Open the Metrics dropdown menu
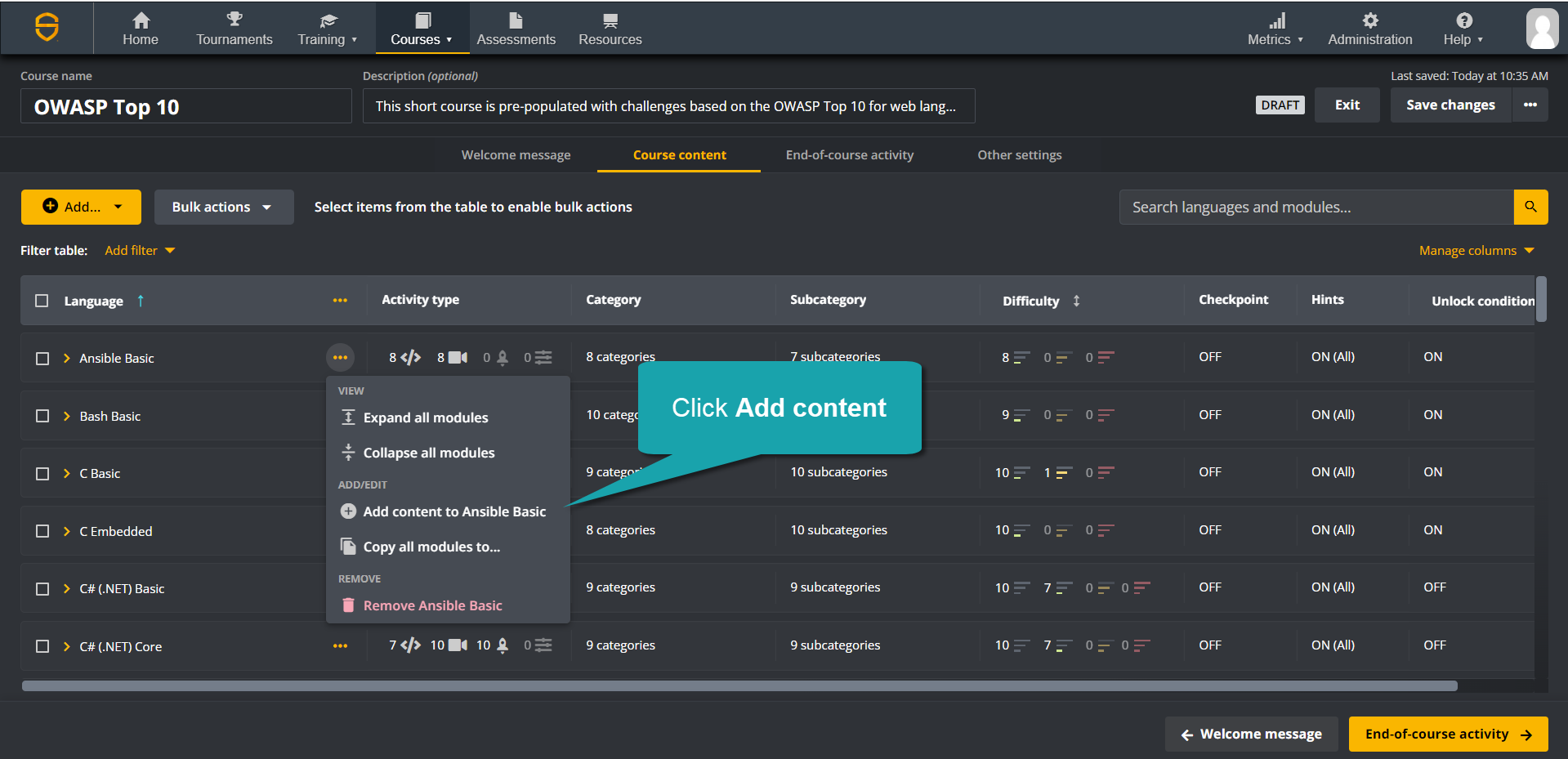This screenshot has height=759, width=1568. (x=1275, y=29)
